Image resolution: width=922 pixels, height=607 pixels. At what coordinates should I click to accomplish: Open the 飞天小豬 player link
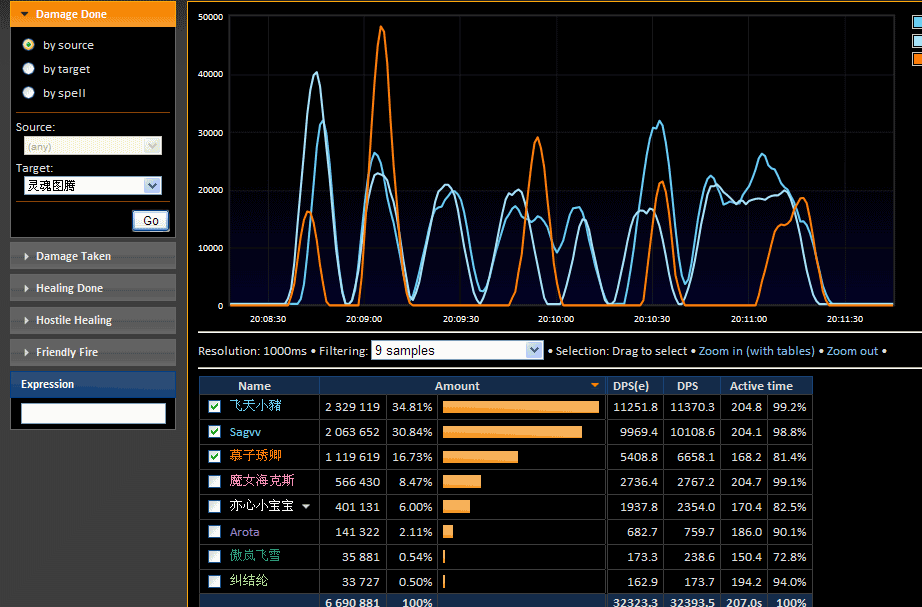tap(255, 406)
